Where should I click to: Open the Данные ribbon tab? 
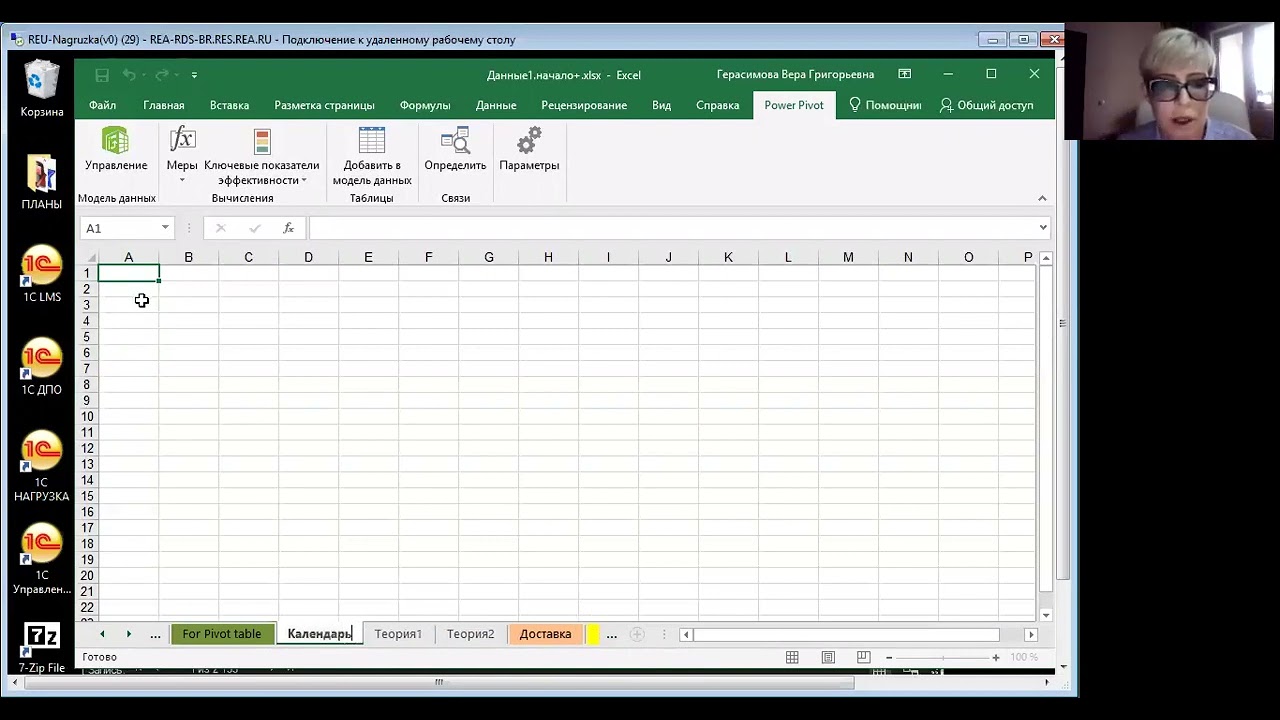pos(496,105)
